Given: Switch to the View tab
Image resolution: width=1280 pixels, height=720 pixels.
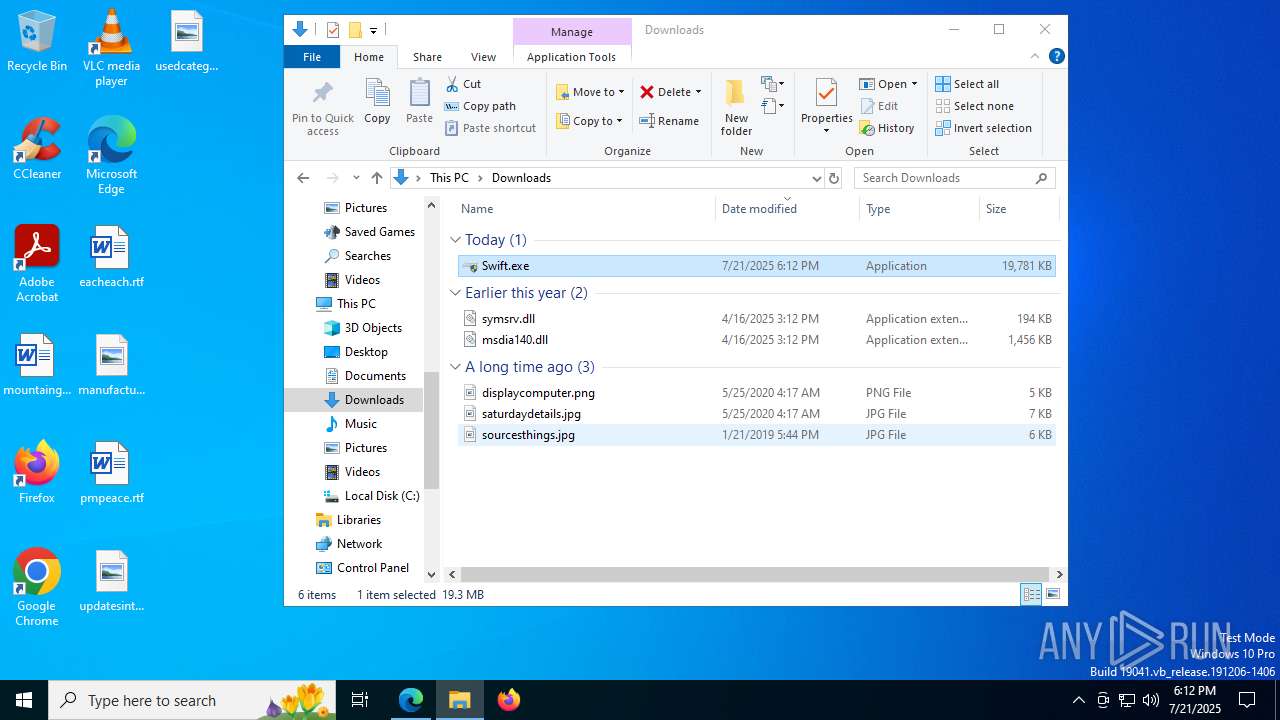Looking at the screenshot, I should (x=483, y=57).
